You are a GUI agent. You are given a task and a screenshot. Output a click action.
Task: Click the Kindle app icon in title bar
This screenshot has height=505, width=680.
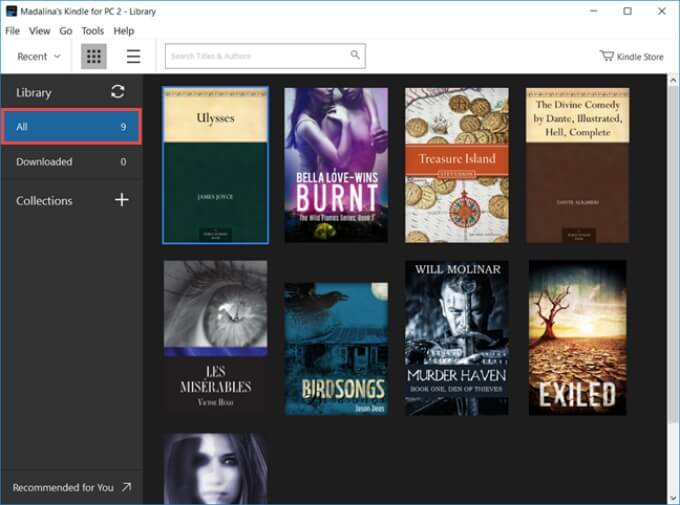[11, 11]
